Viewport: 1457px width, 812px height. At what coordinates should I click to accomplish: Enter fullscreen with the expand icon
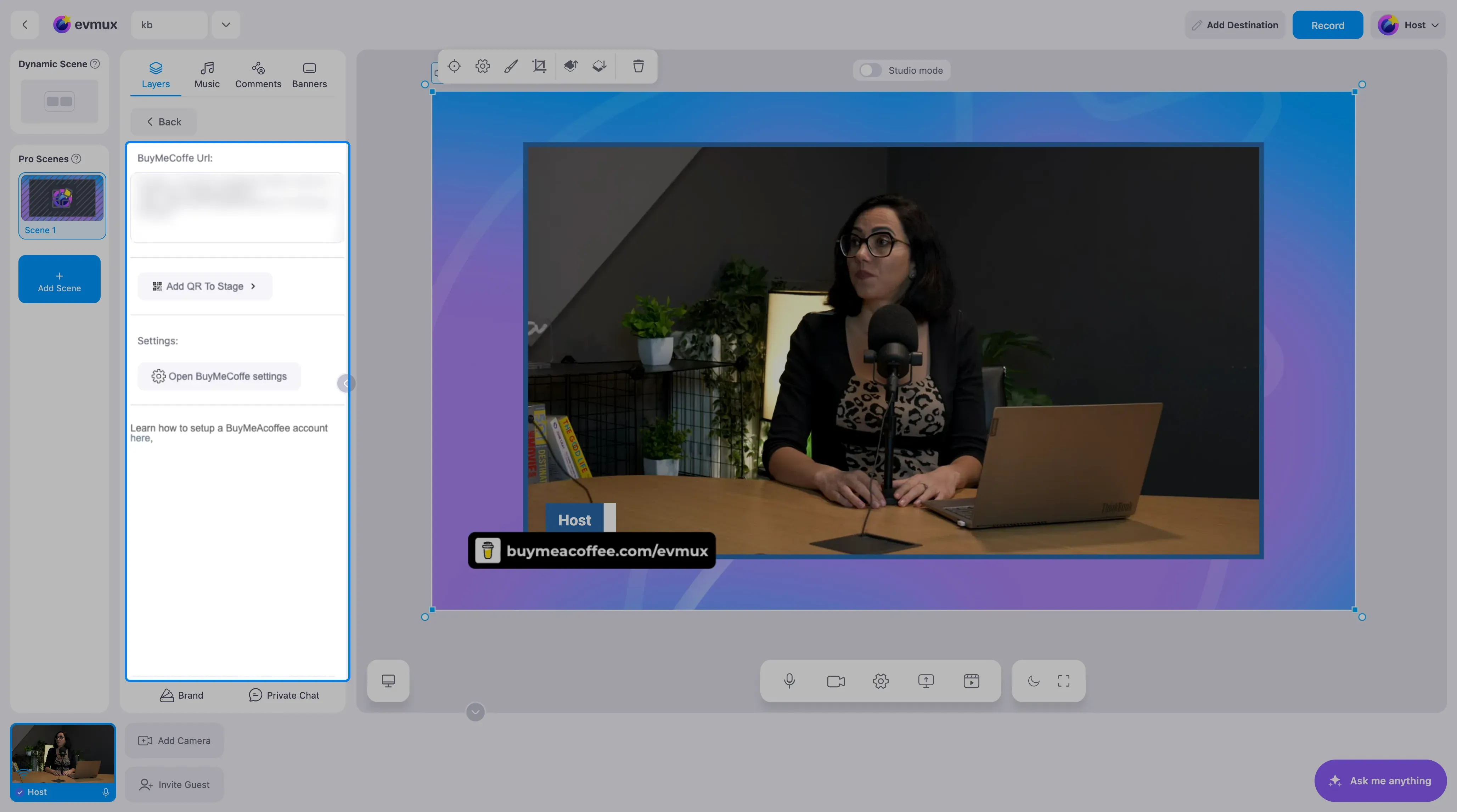(x=1063, y=681)
